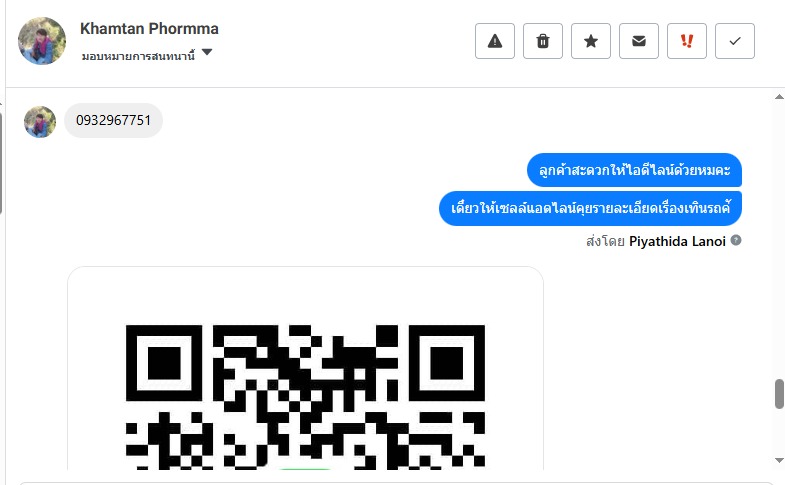785x485 pixels.
Task: Click the chat scrollbar up arrow
Action: pos(779,97)
